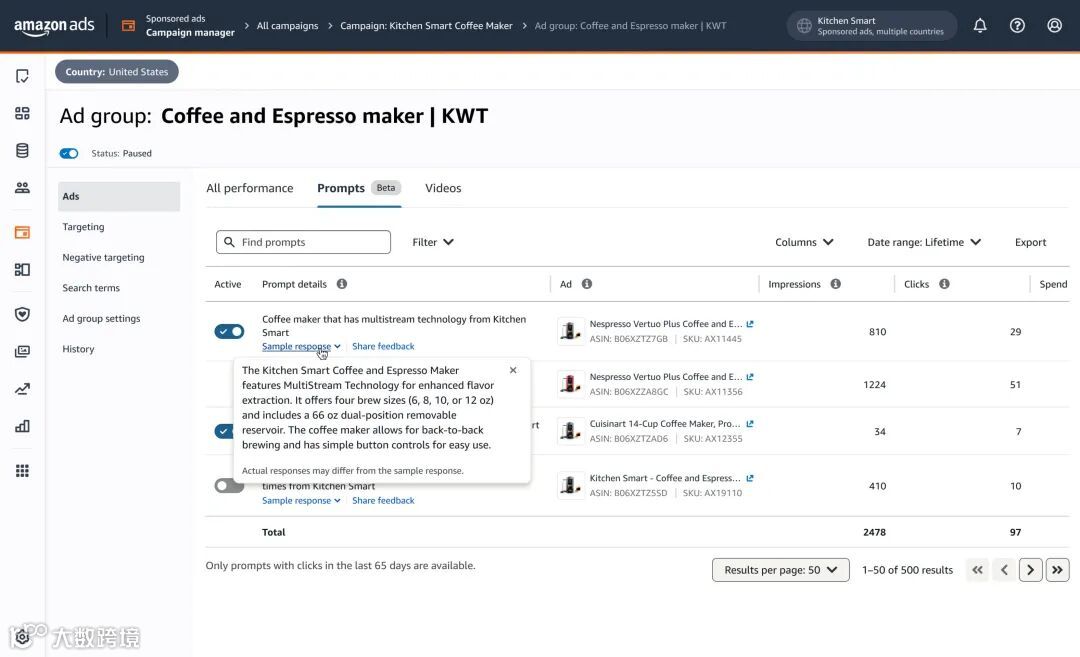Open the audiences people icon in sidebar
Image resolution: width=1080 pixels, height=657 pixels.
pos(22,187)
